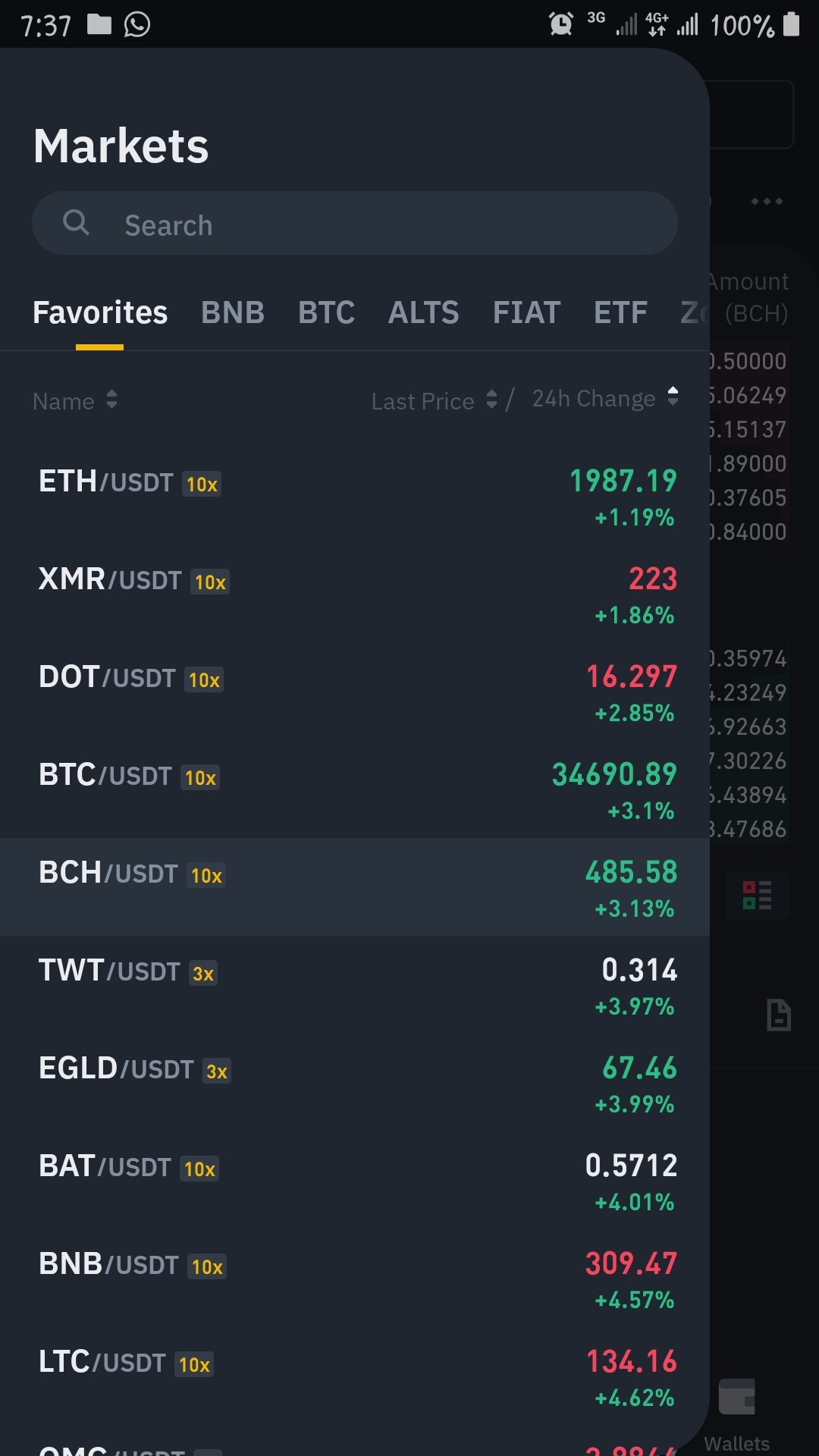Switch to the BNB markets tab
This screenshot has width=819, height=1456.
click(x=233, y=312)
